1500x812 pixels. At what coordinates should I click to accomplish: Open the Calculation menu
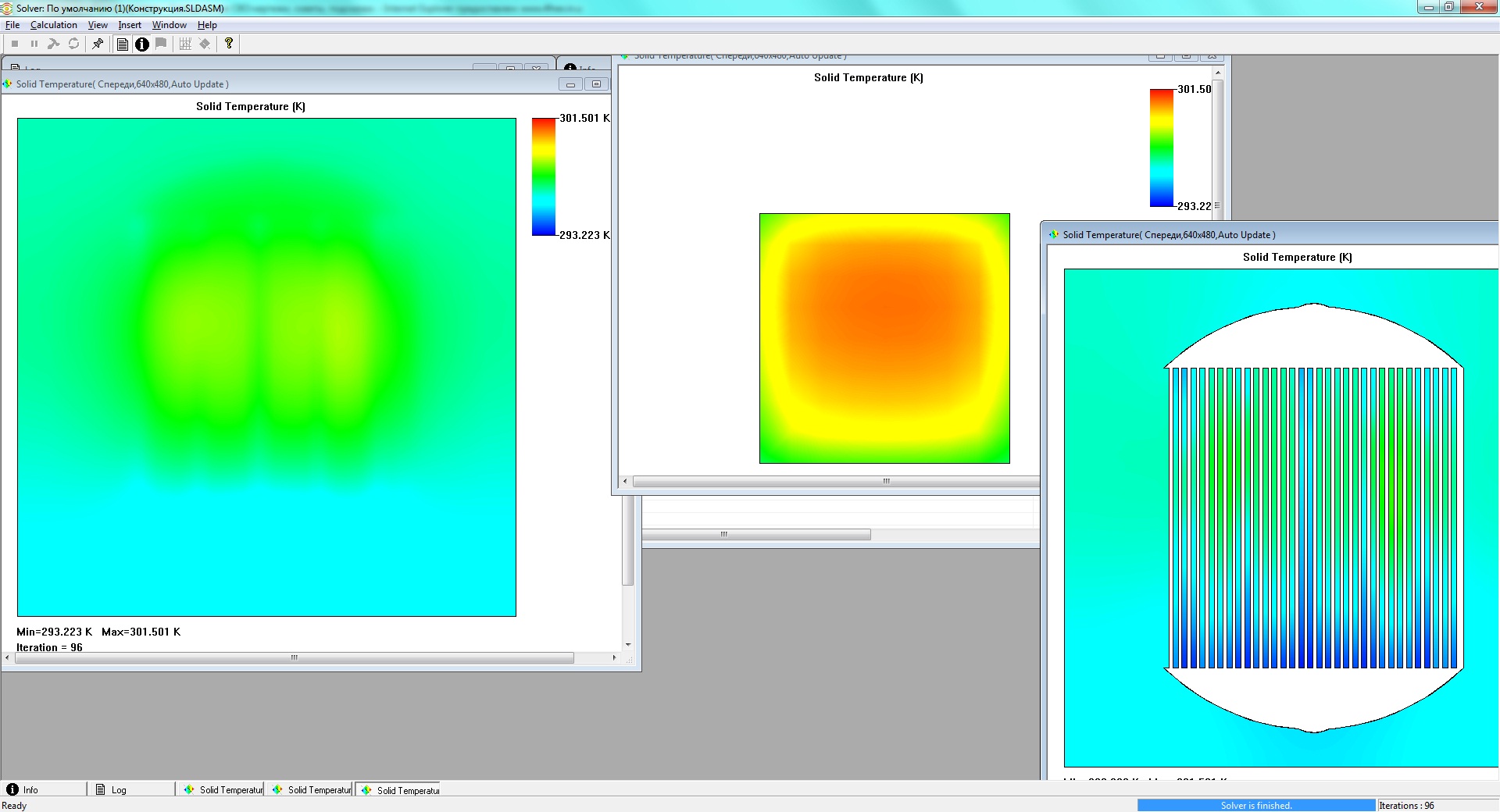tap(54, 25)
